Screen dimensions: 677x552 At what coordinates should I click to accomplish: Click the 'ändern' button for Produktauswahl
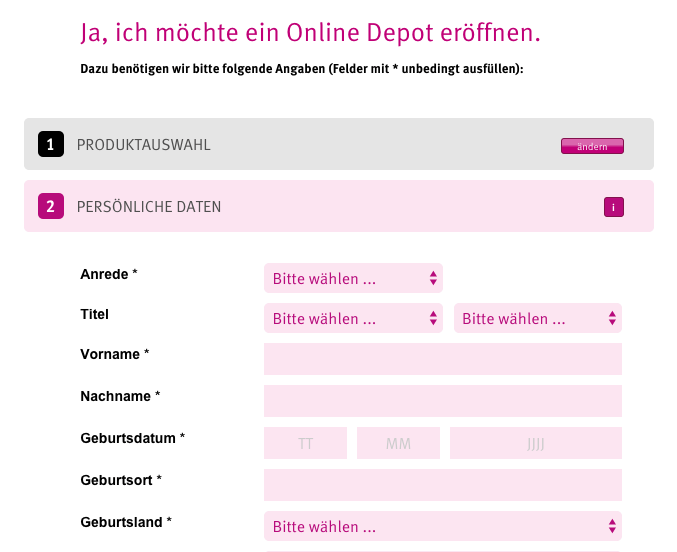pos(592,146)
